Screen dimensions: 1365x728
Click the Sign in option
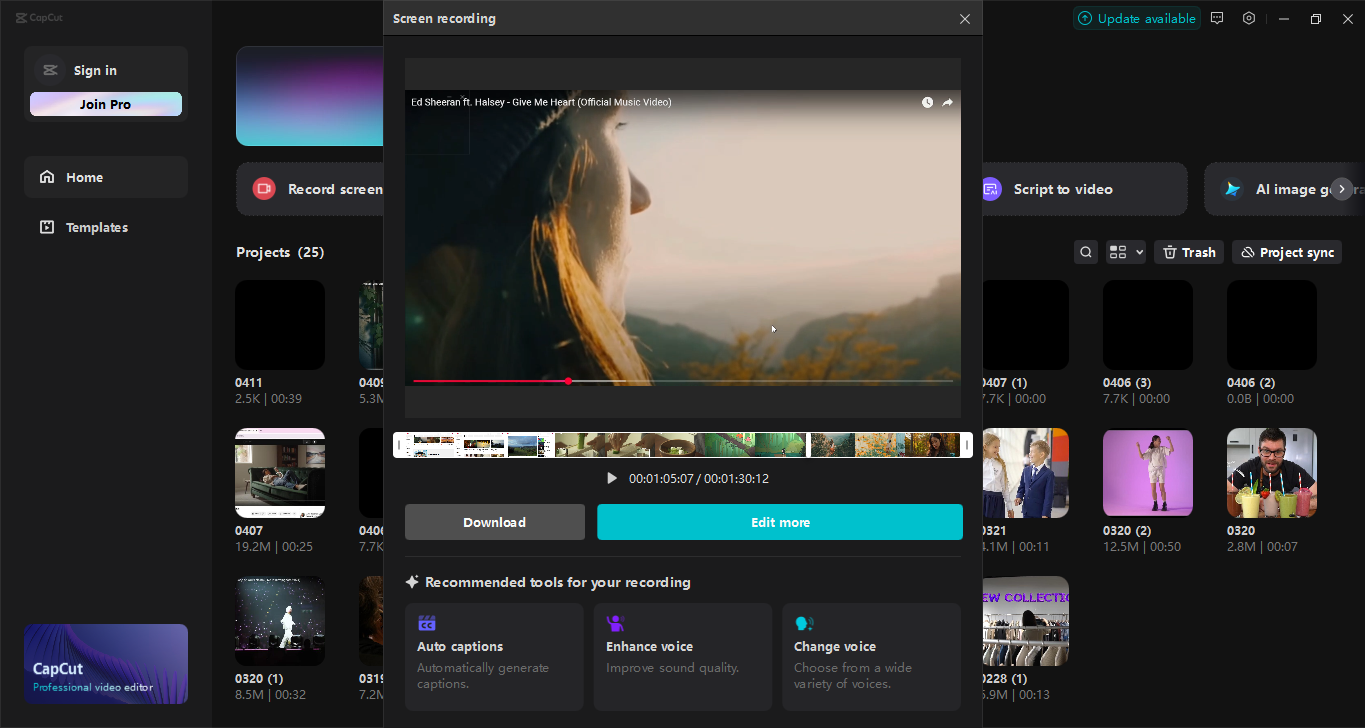95,70
